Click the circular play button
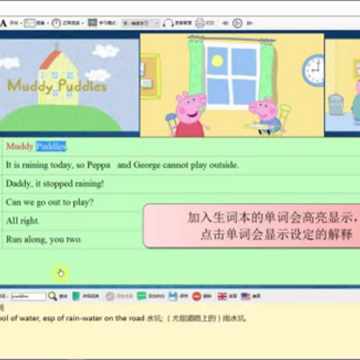Image resolution: width=360 pixels, height=360 pixels. (x=237, y=23)
